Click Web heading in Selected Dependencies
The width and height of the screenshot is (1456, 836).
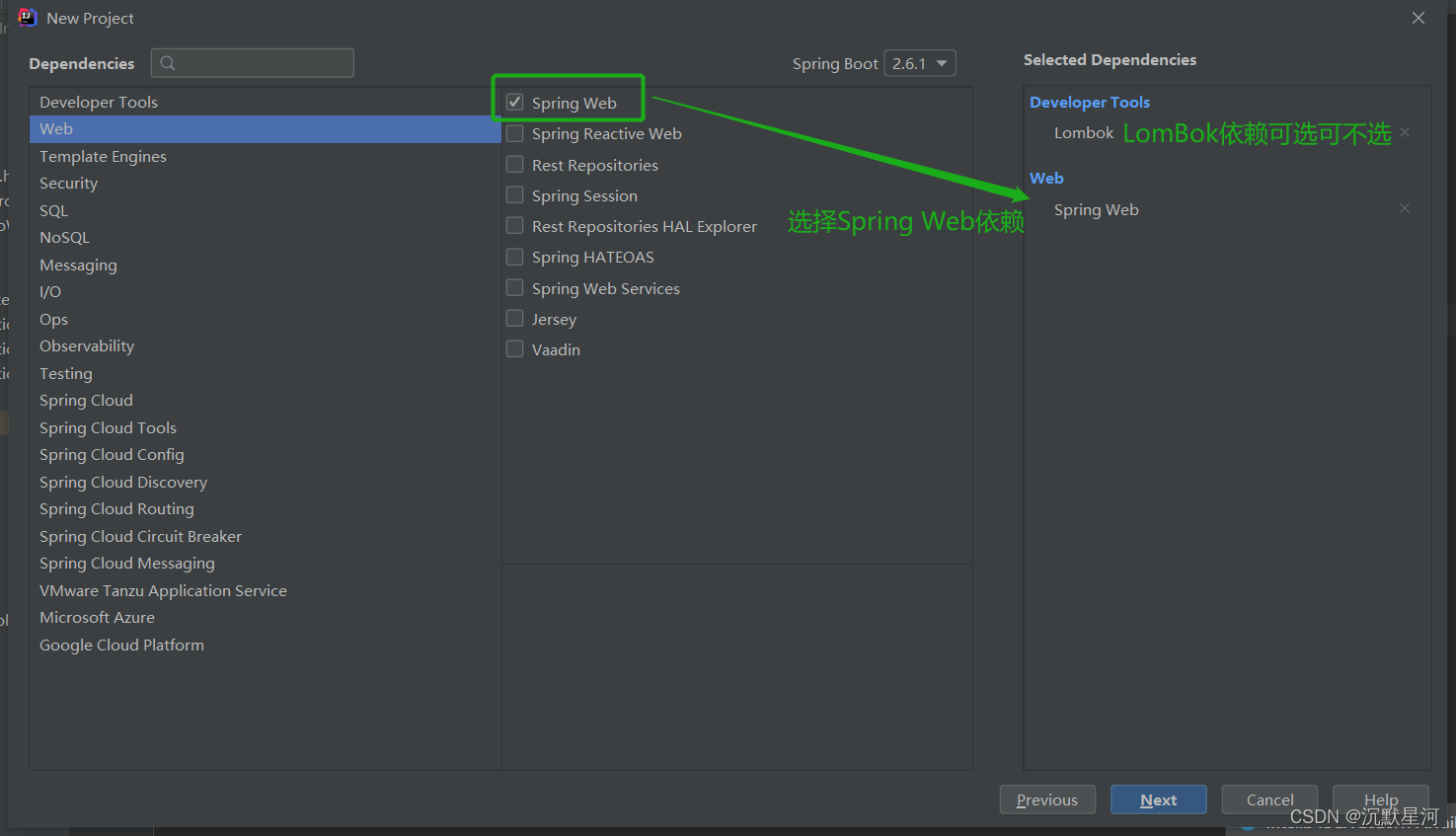[1046, 178]
